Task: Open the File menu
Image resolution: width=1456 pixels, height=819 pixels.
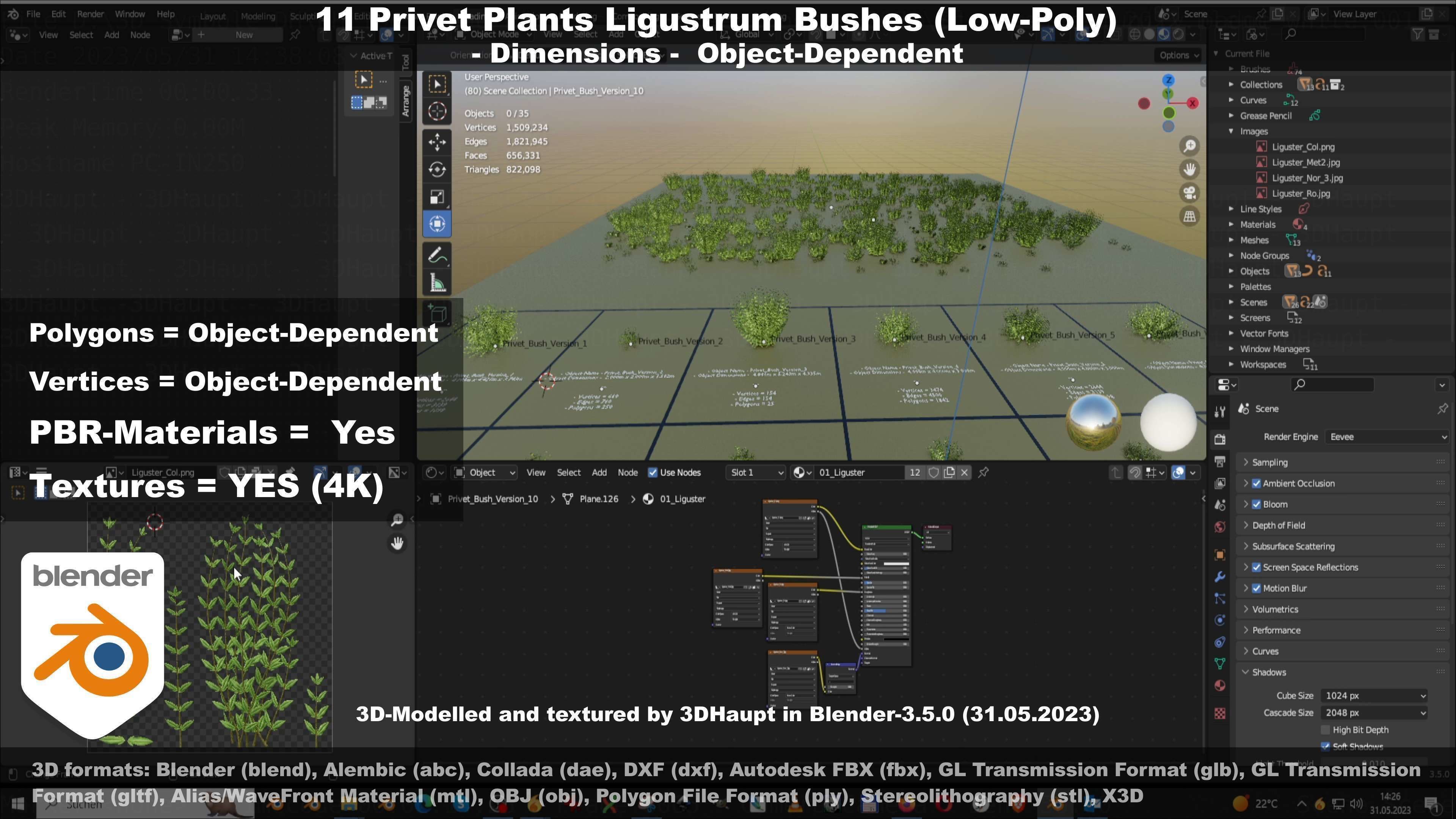Action: 33,14
